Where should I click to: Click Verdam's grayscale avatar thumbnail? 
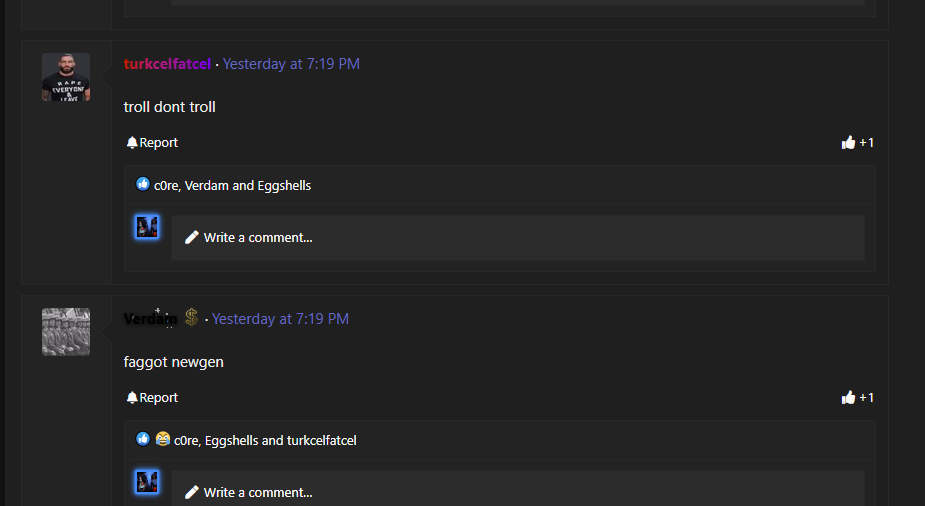point(66,332)
